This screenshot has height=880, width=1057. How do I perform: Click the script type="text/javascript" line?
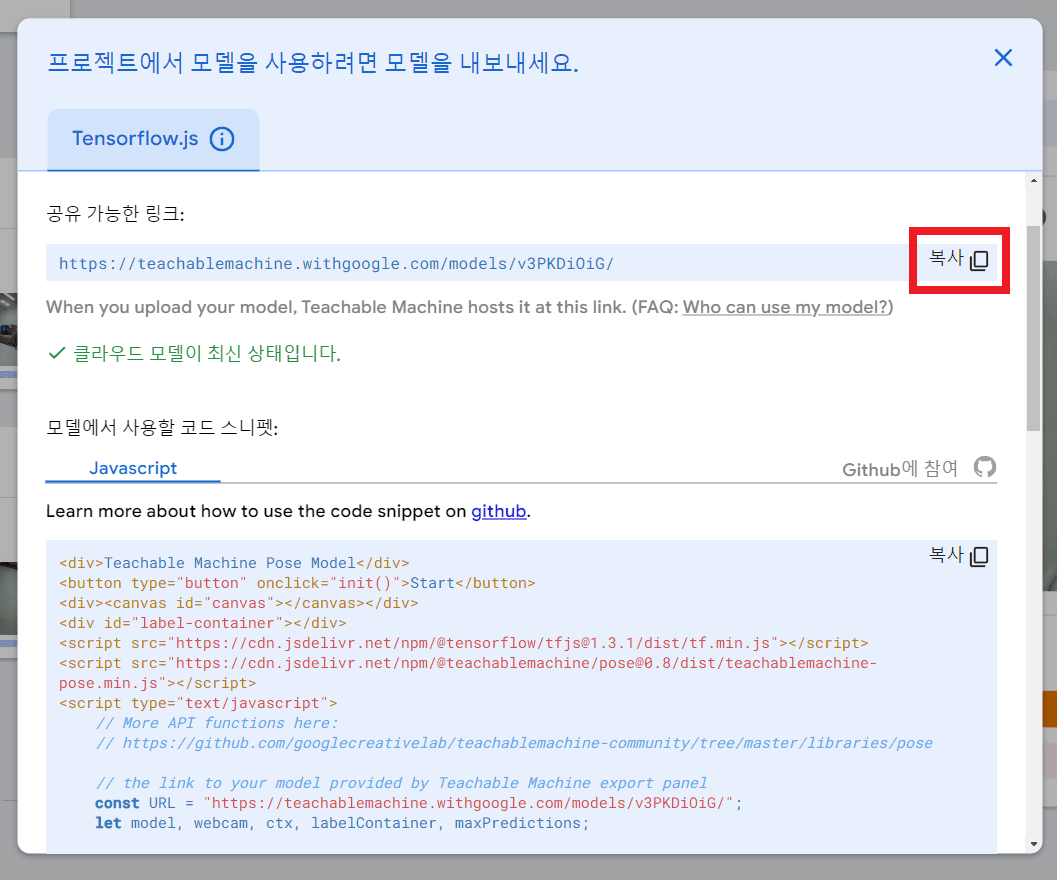tap(198, 703)
